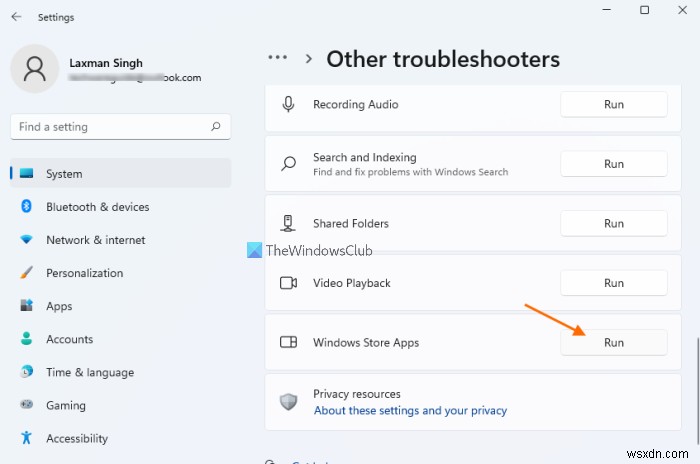
Task: Open Bluetooth & devices settings
Action: click(97, 207)
